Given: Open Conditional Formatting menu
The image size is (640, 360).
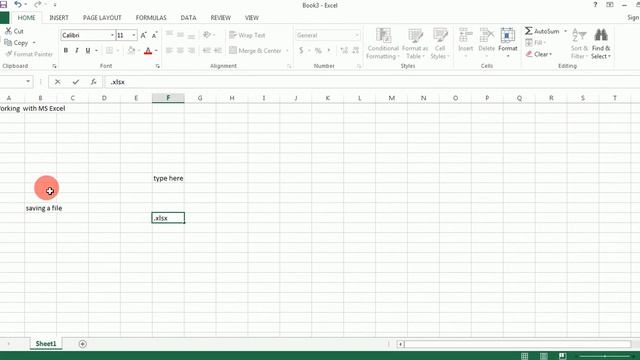Looking at the screenshot, I should [383, 44].
